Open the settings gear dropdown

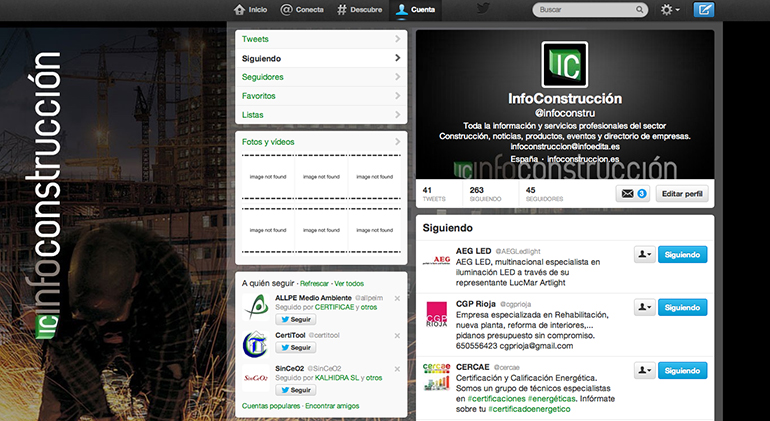pos(670,10)
